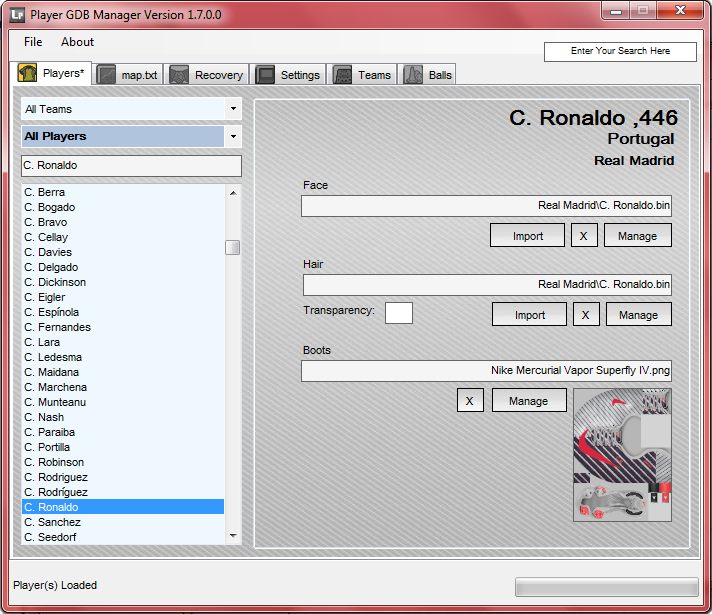This screenshot has width=712, height=614.
Task: Go to the Settings tab
Action: click(288, 75)
